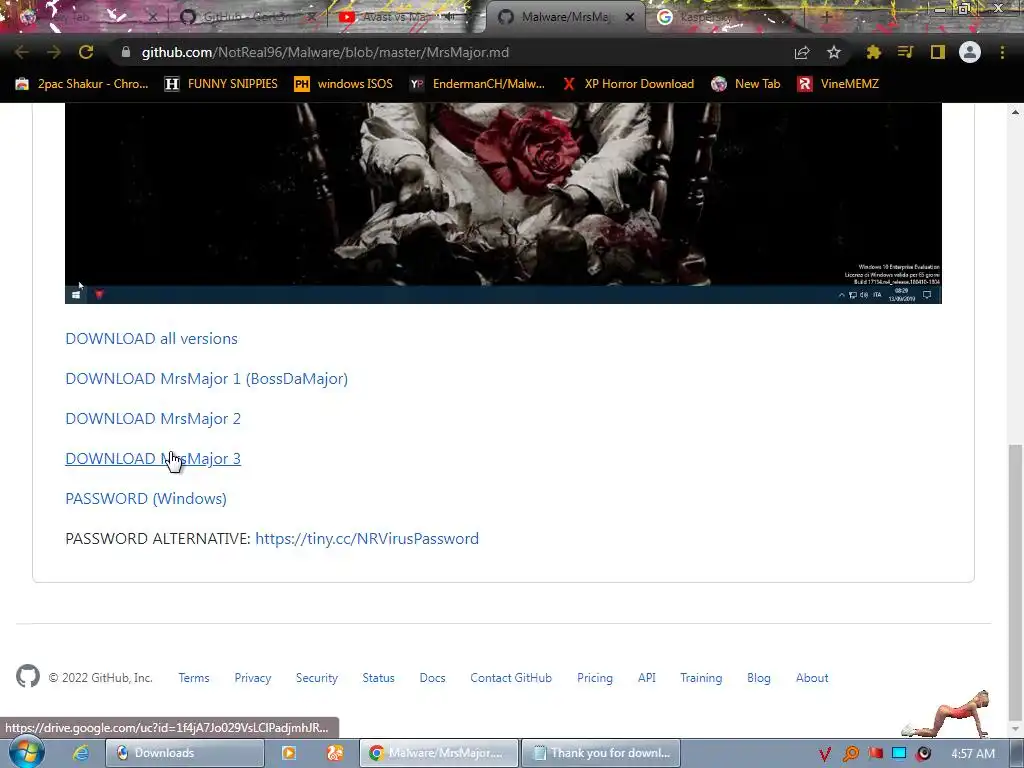Launch Internet Explorer from the taskbar

(81, 753)
